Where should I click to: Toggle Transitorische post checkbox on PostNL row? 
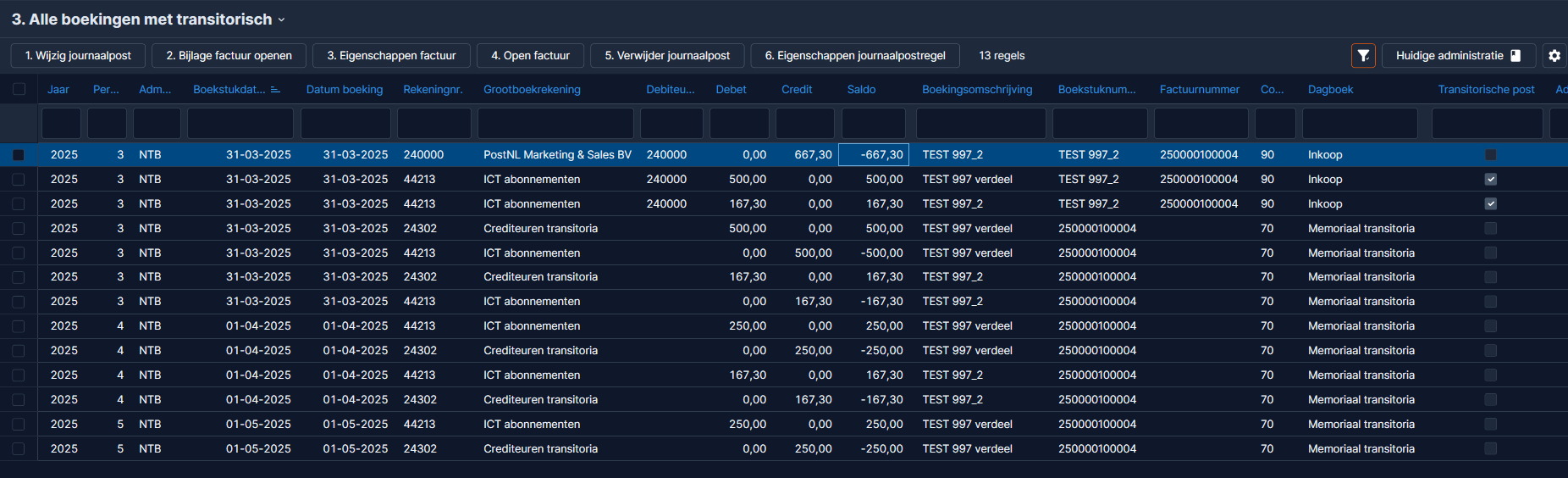coord(1491,155)
